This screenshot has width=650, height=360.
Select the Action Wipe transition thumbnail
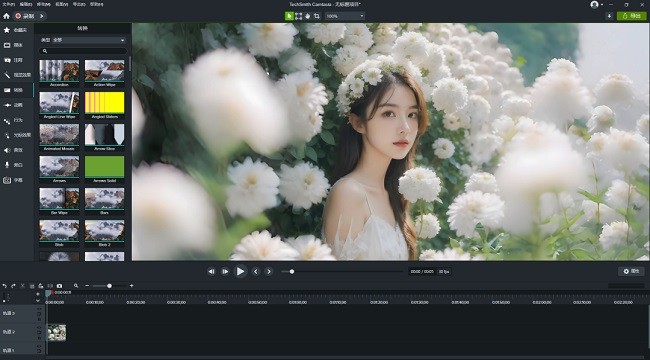point(104,71)
